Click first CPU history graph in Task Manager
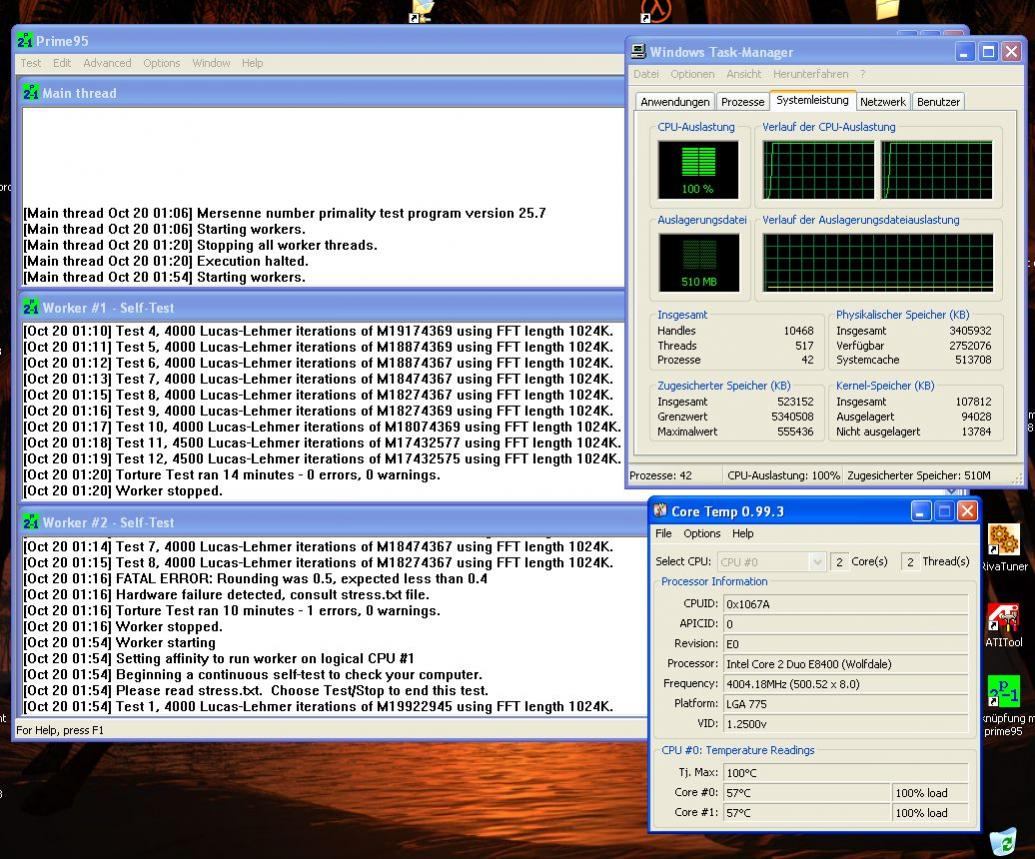1035x859 pixels. pyautogui.click(x=818, y=170)
